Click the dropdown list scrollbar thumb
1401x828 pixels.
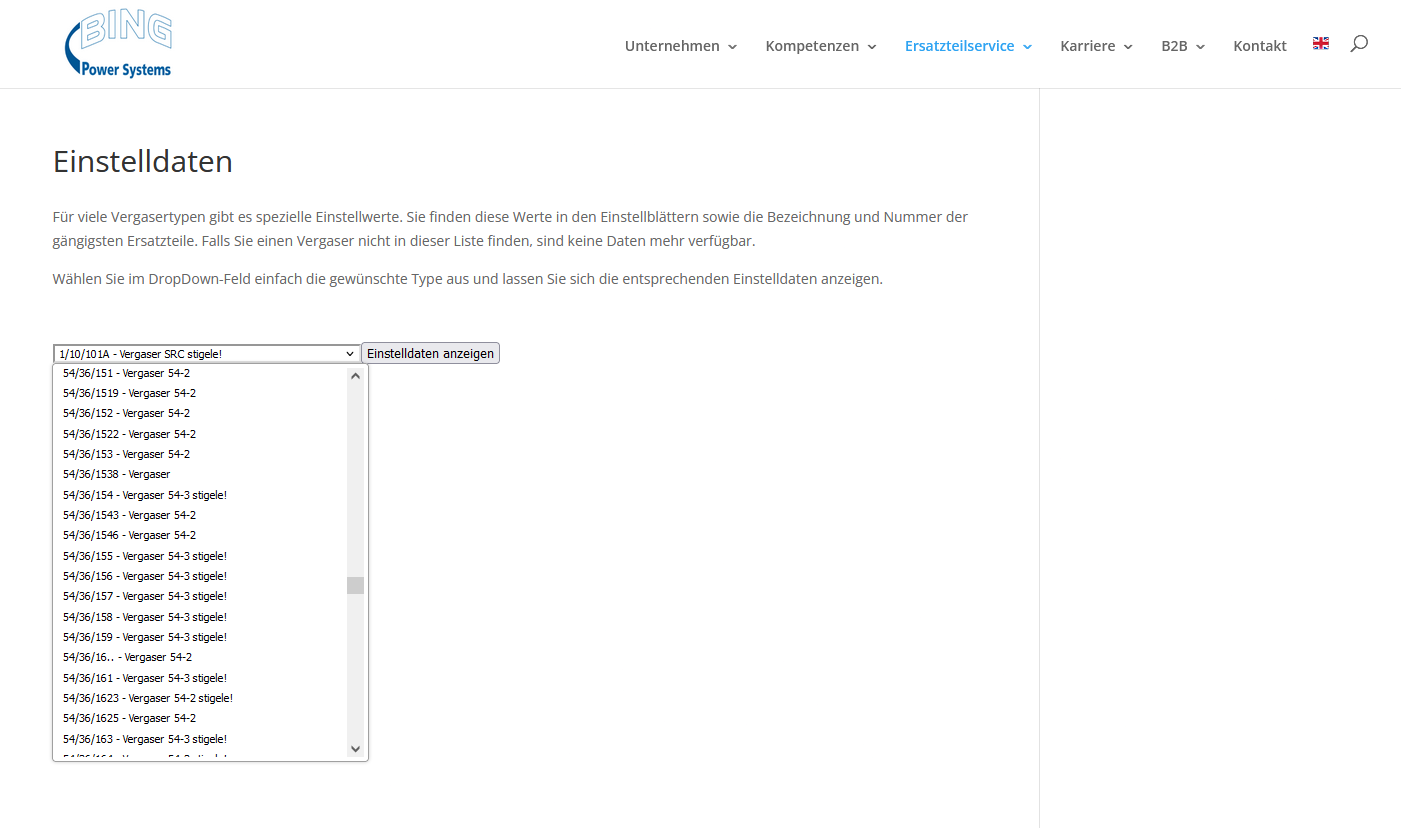pyautogui.click(x=355, y=585)
